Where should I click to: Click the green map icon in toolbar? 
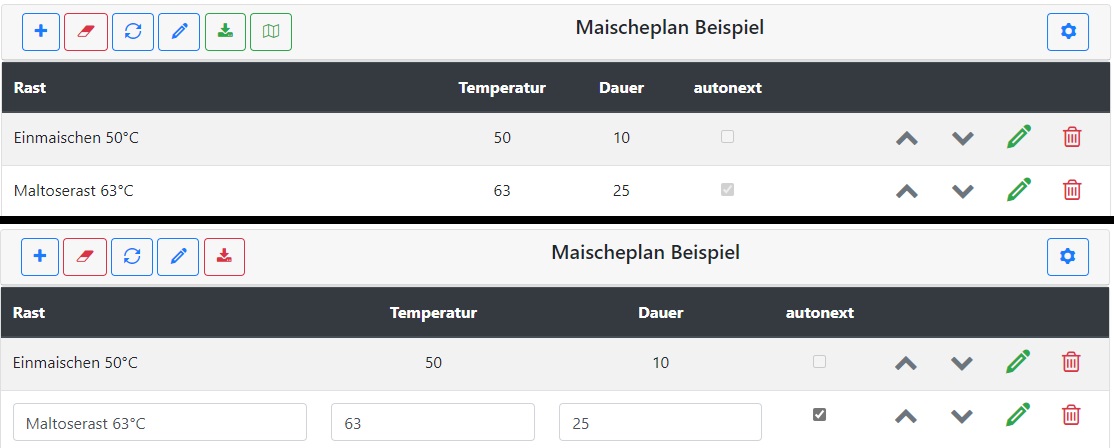click(271, 32)
